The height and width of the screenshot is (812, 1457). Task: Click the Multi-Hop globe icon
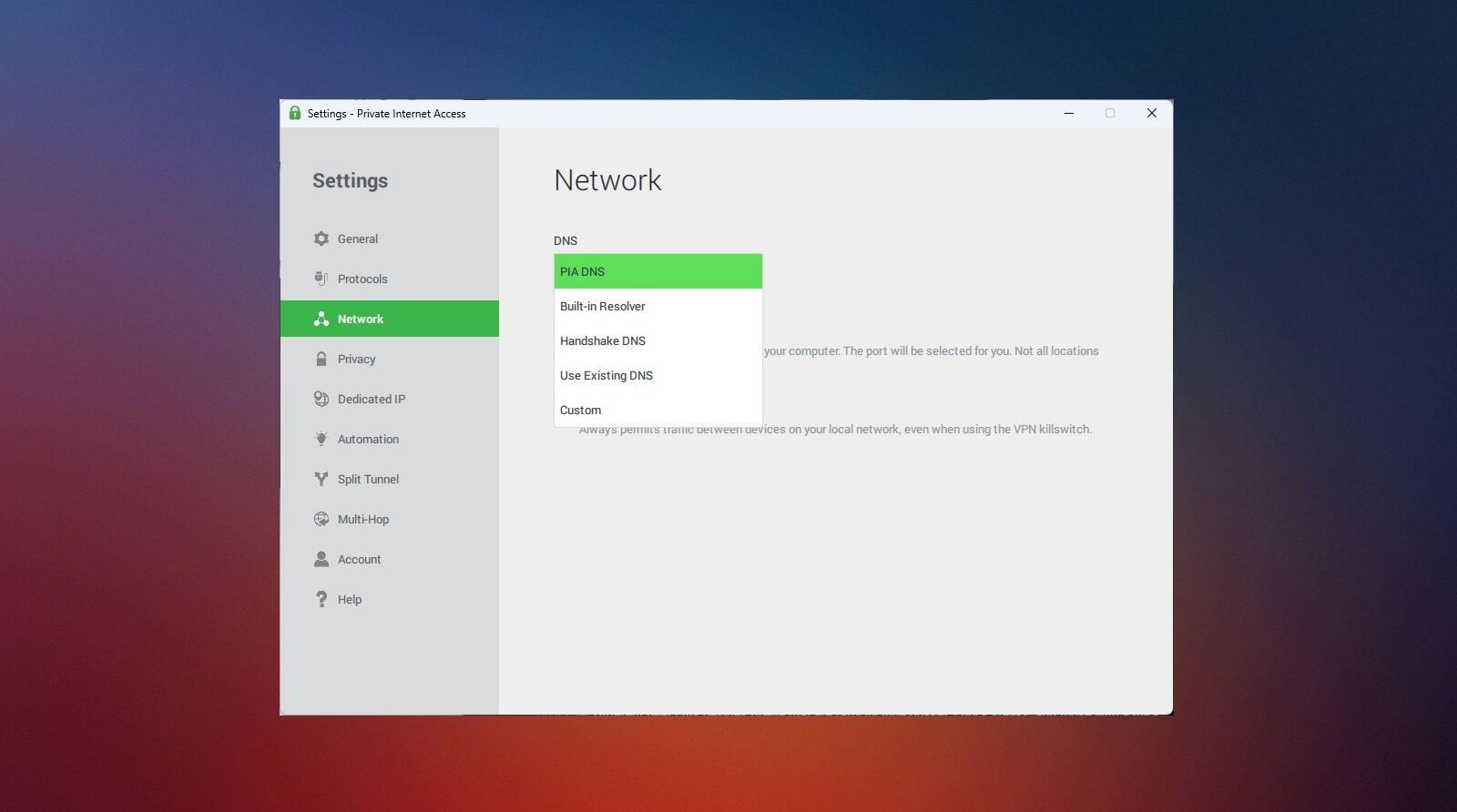click(321, 519)
